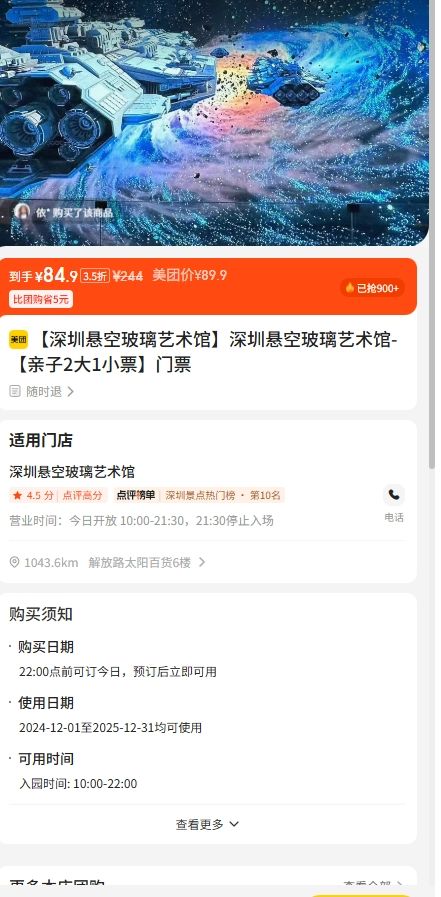Click the location pin icon
This screenshot has height=897, width=441.
click(x=15, y=562)
